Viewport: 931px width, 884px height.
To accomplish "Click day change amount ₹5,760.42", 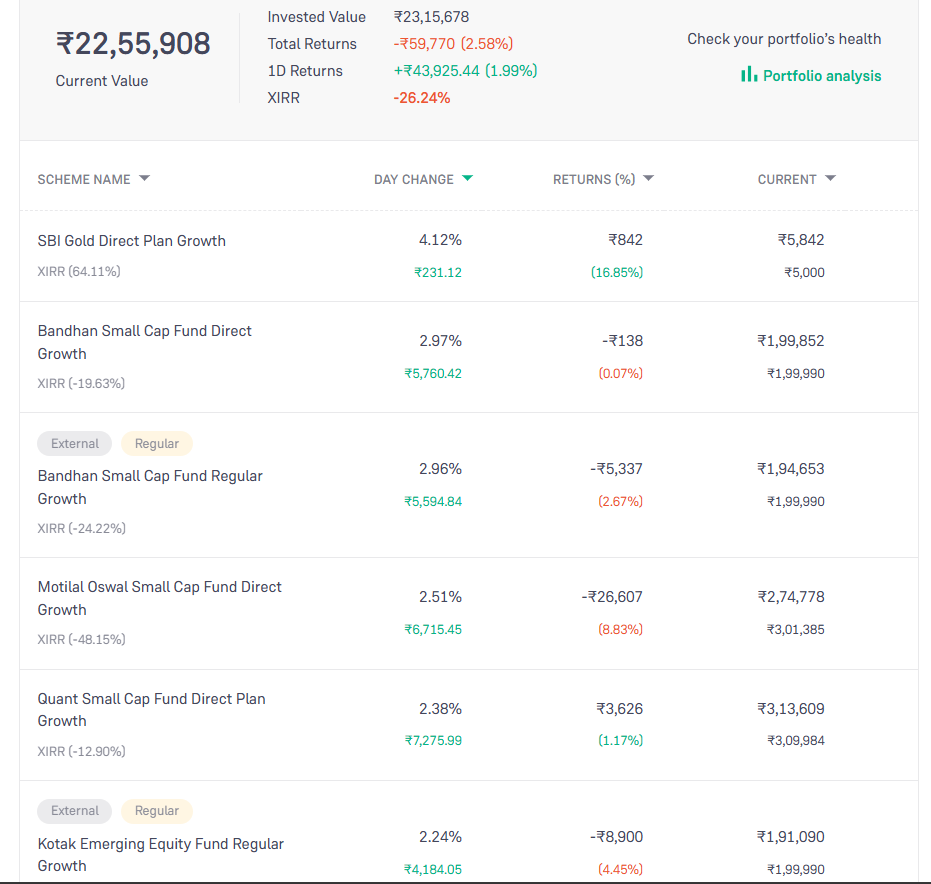I will point(433,373).
